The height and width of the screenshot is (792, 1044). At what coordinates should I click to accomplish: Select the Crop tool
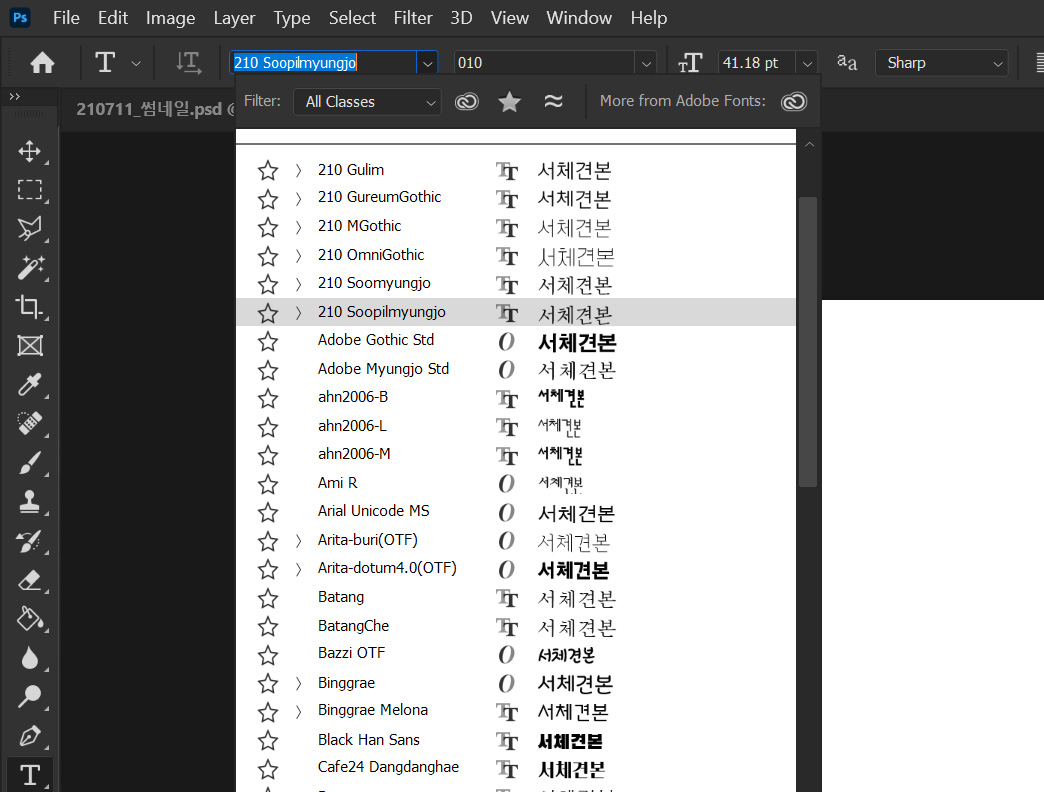click(29, 306)
